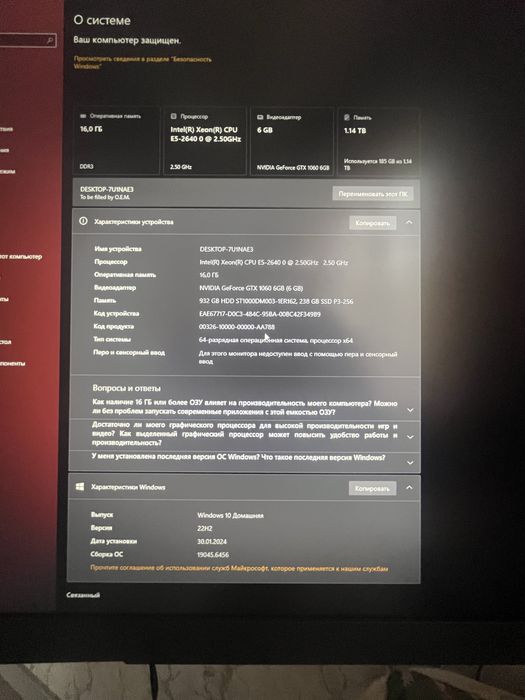Click the info icon beside Характеристики устройства
This screenshot has width=525, height=700.
pyautogui.click(x=83, y=221)
